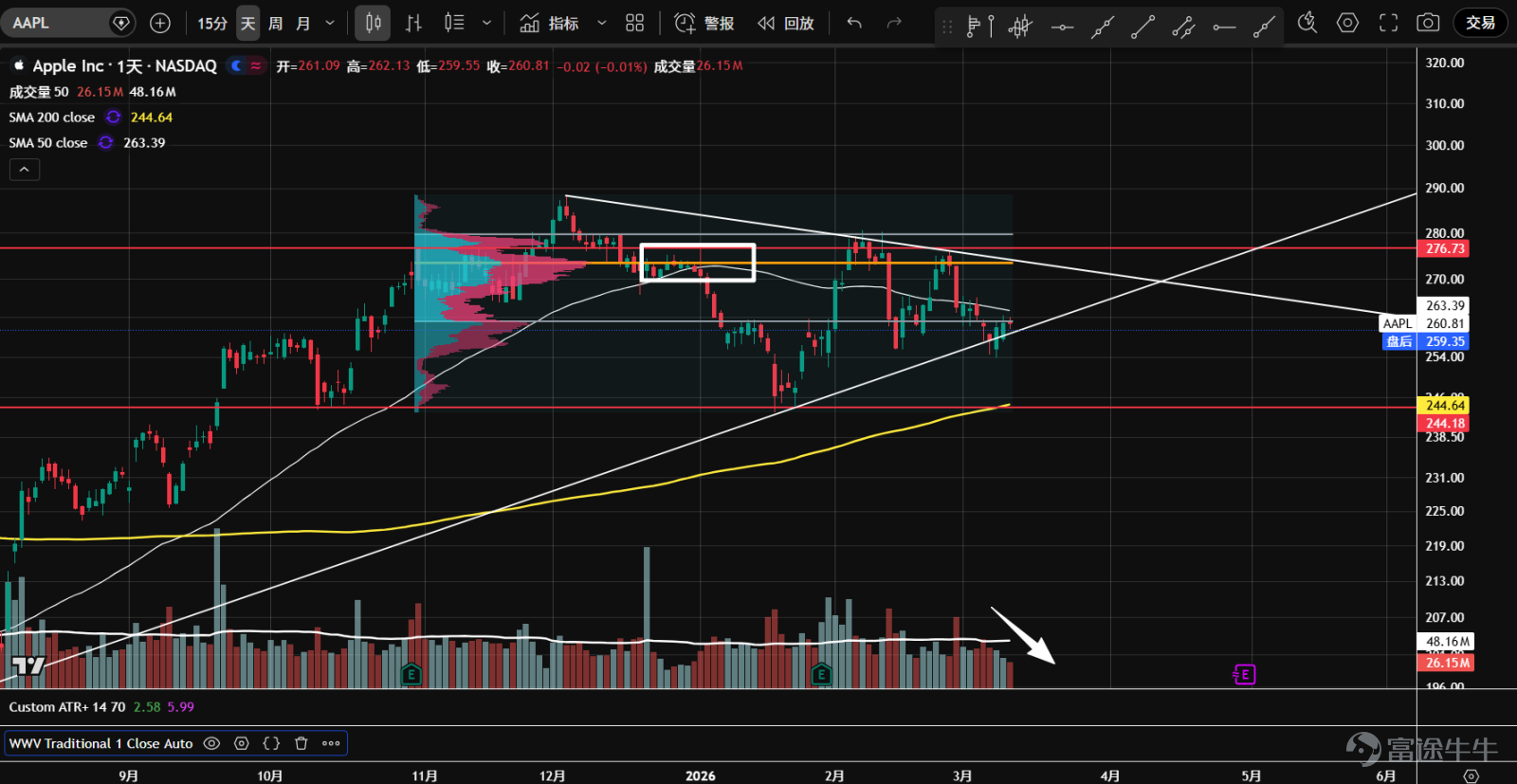View source code of WVV Traditional indicator

pos(271,744)
